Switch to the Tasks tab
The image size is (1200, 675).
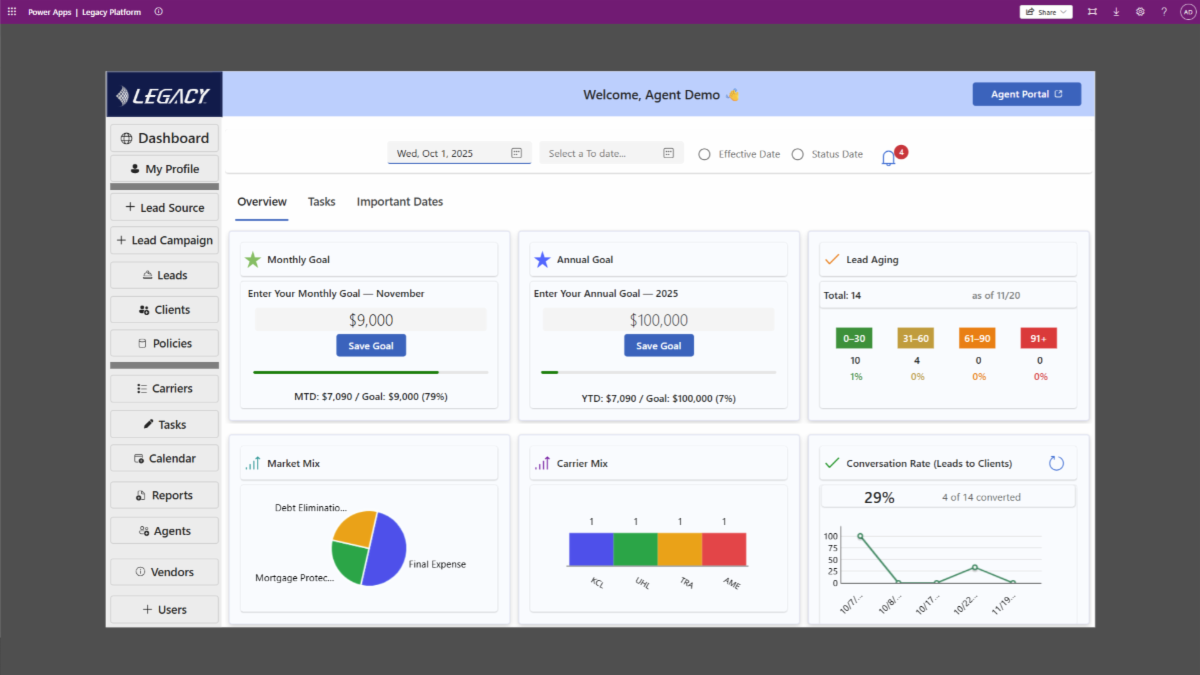point(321,202)
